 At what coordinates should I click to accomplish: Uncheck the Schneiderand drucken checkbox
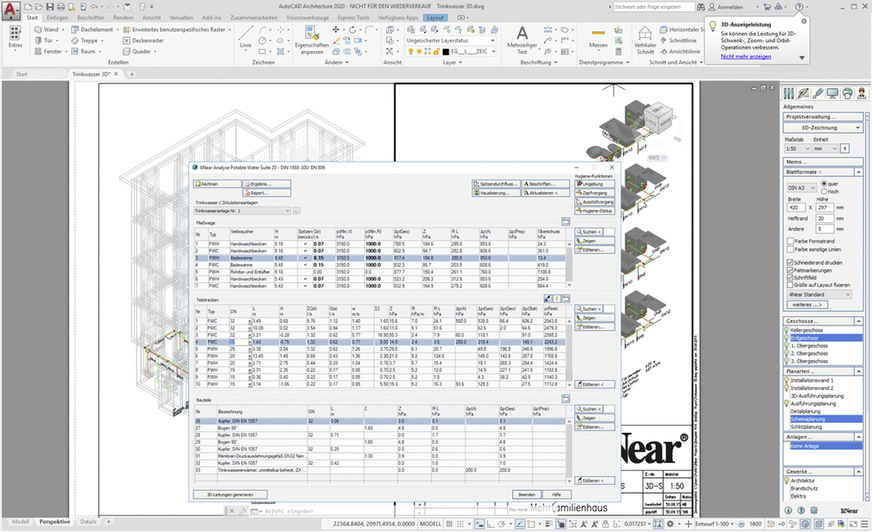[x=791, y=261]
